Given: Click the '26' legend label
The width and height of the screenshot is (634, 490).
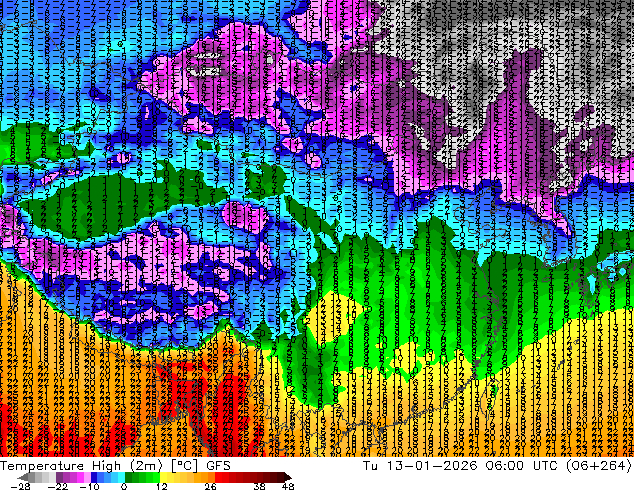Looking at the screenshot, I should click(210, 486).
